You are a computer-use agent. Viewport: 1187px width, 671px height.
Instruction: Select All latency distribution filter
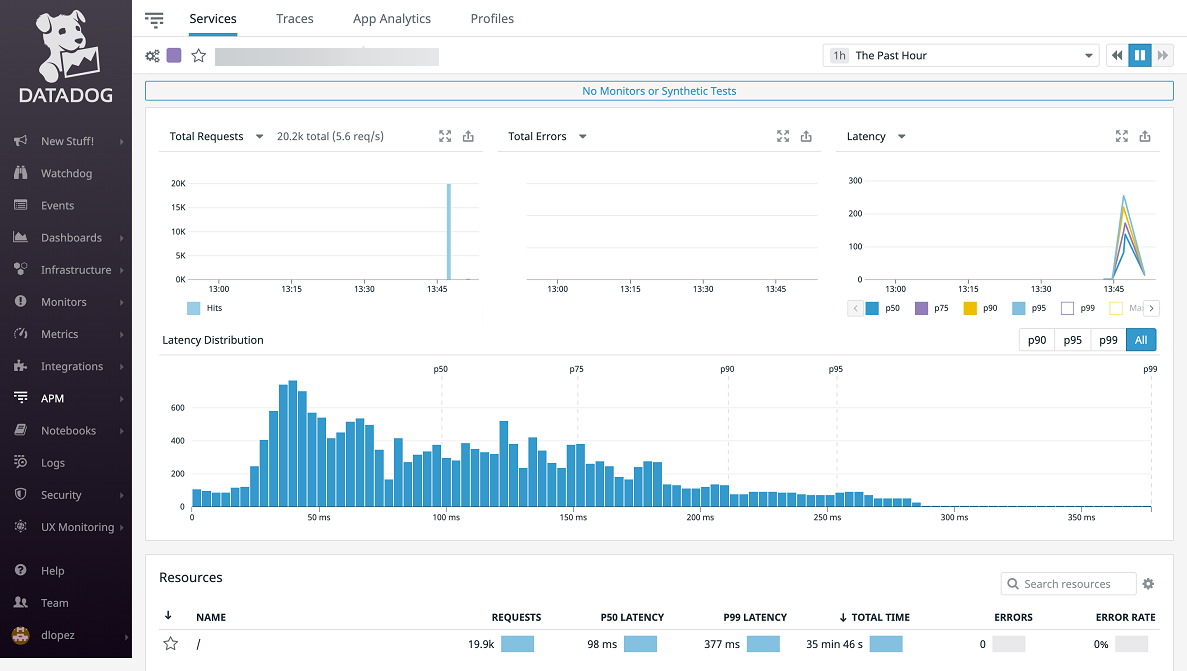(1141, 340)
